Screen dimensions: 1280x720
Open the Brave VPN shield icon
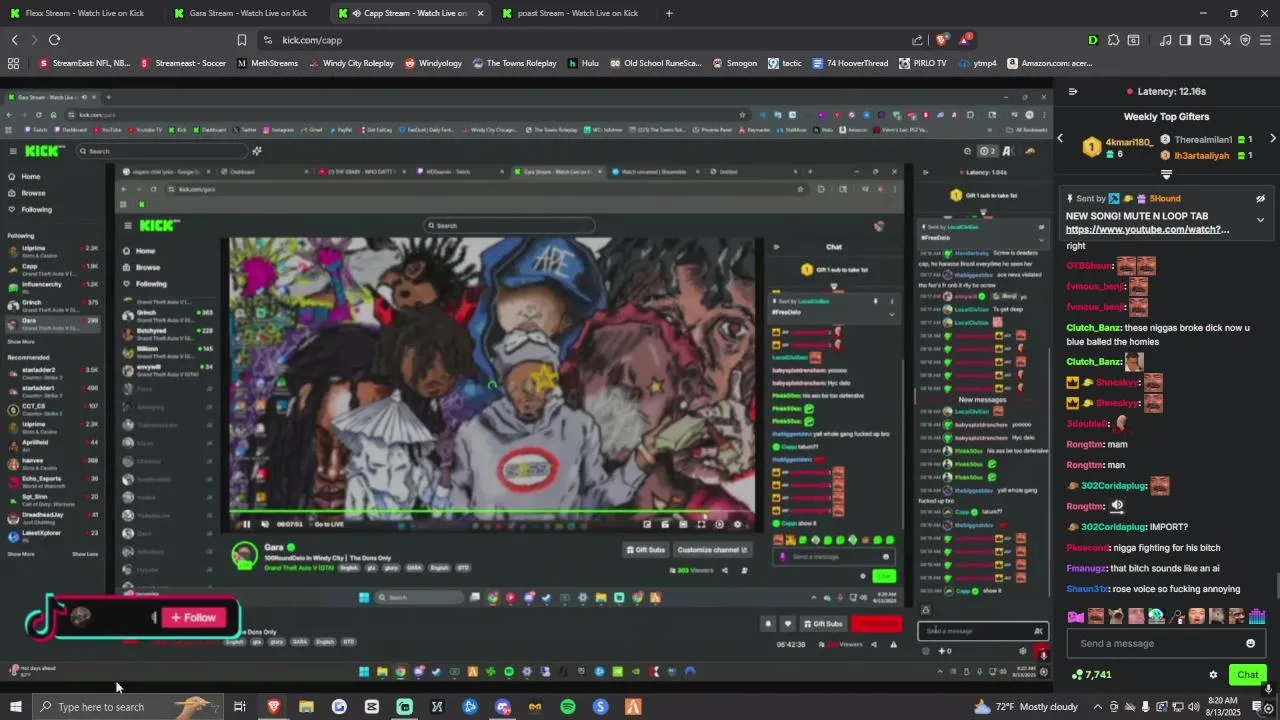pos(1245,40)
